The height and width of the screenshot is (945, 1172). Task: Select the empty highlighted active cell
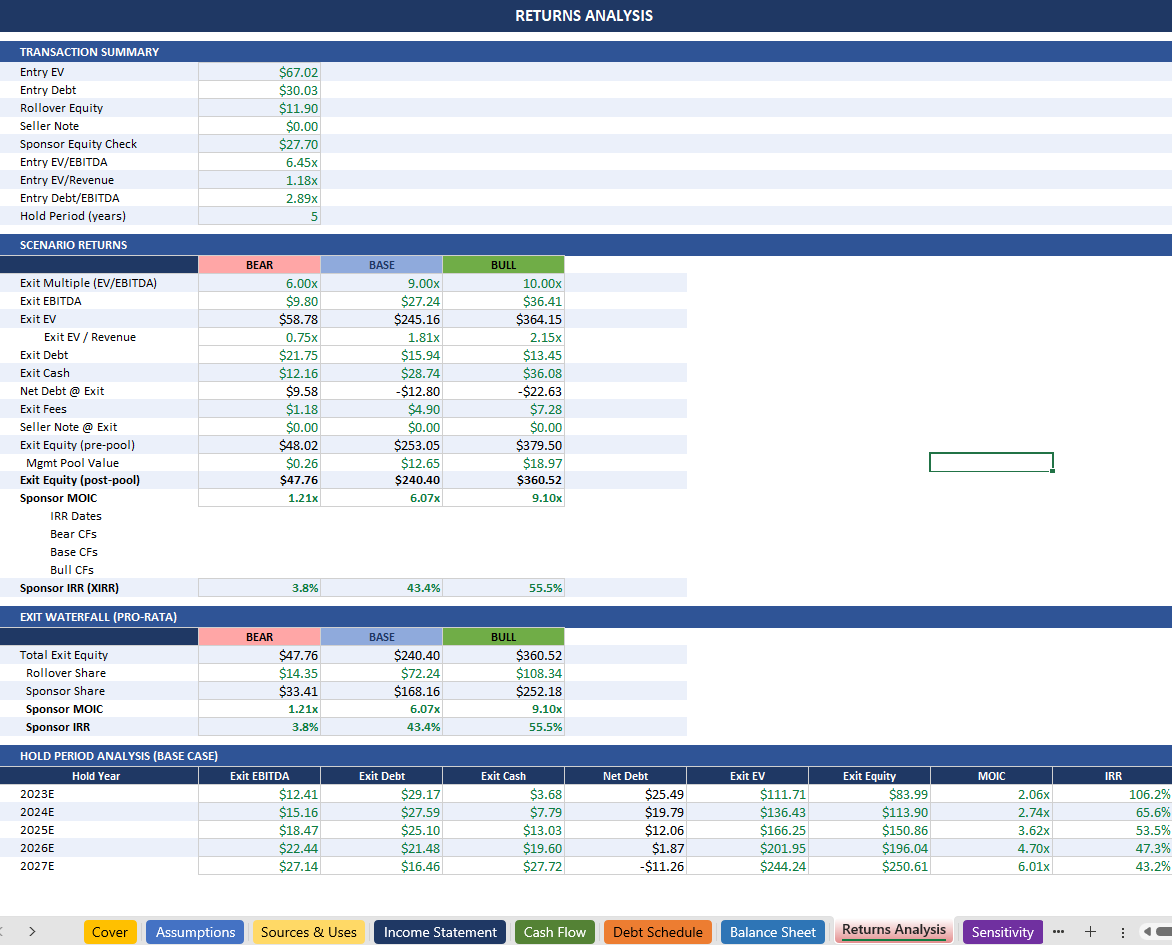(x=991, y=462)
